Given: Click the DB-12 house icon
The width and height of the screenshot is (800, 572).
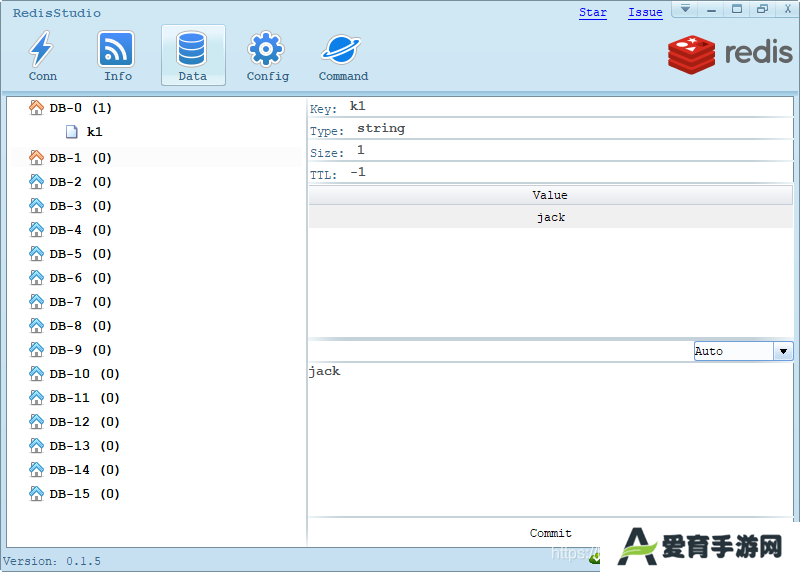Looking at the screenshot, I should point(36,421).
